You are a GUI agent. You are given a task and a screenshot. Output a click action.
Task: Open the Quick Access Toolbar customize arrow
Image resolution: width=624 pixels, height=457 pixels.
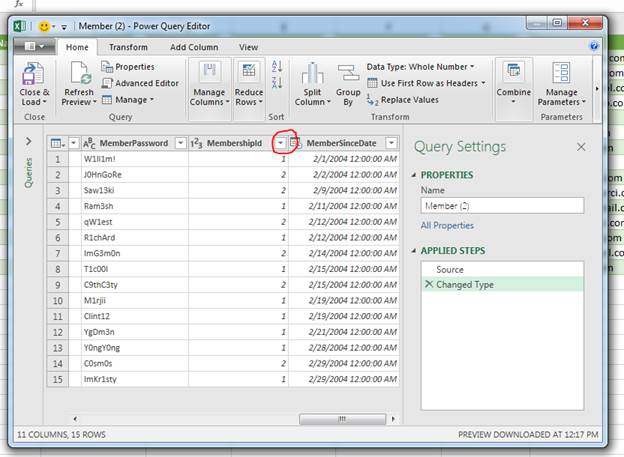(64, 27)
